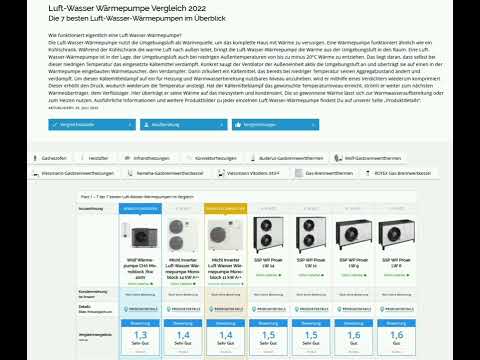Click offer arrow icon under SSP Proair LW 9
Image resolution: width=480 pixels, height=360 pixels.
(x=365, y=275)
